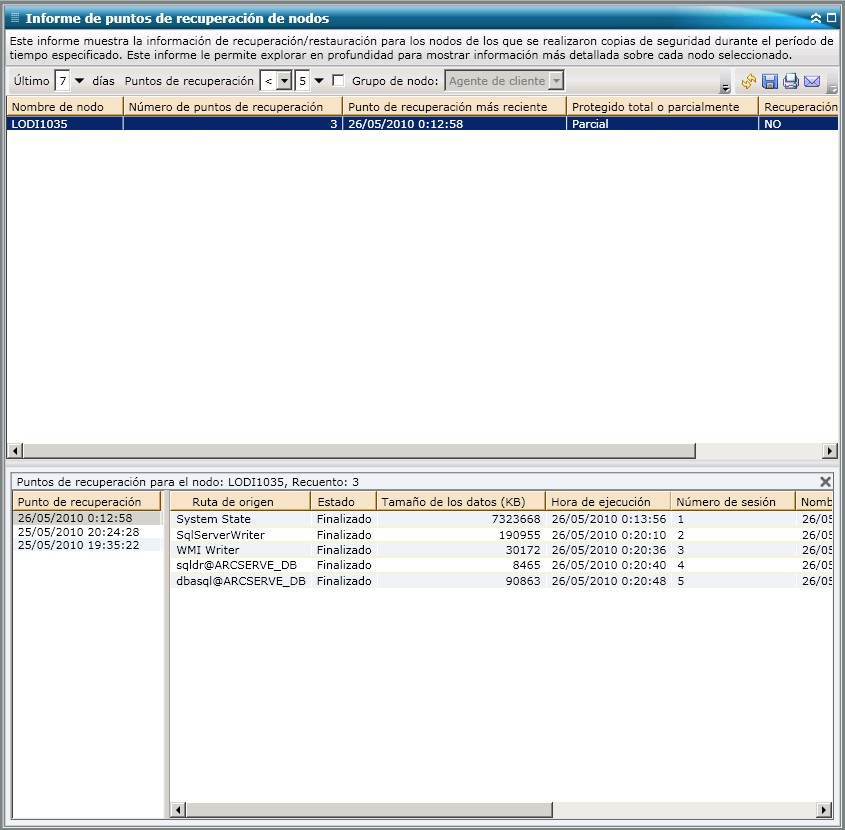Sort by Hora de ejecución column header

click(x=608, y=502)
